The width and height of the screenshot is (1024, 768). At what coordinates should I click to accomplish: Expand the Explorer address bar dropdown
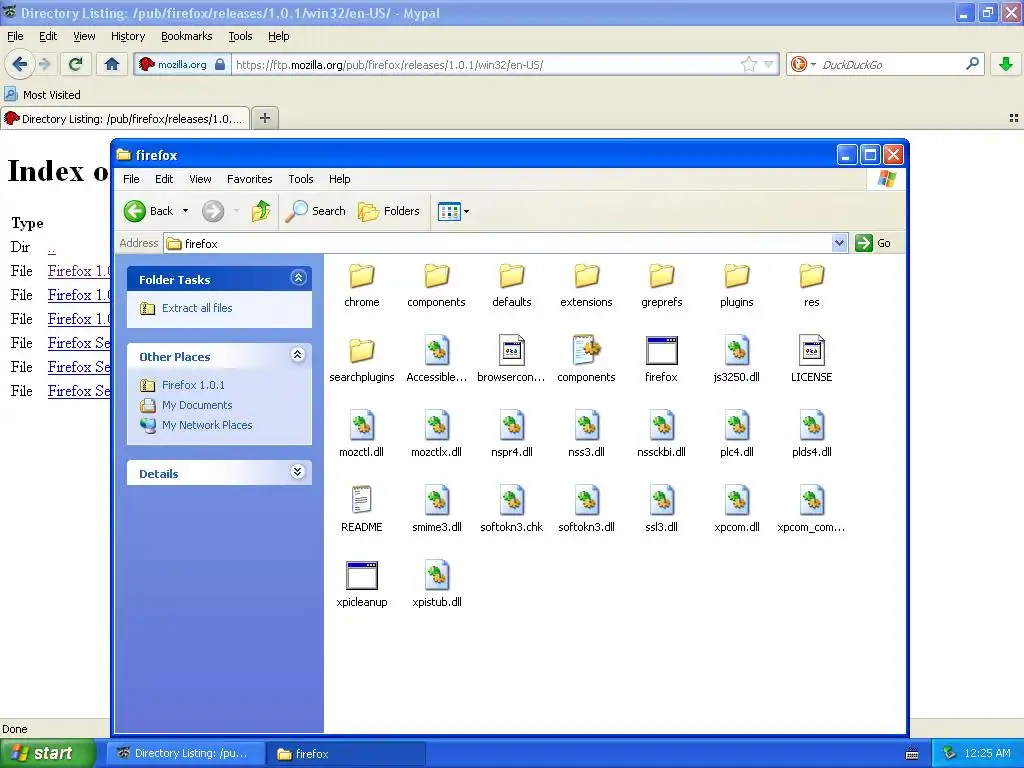(x=839, y=243)
